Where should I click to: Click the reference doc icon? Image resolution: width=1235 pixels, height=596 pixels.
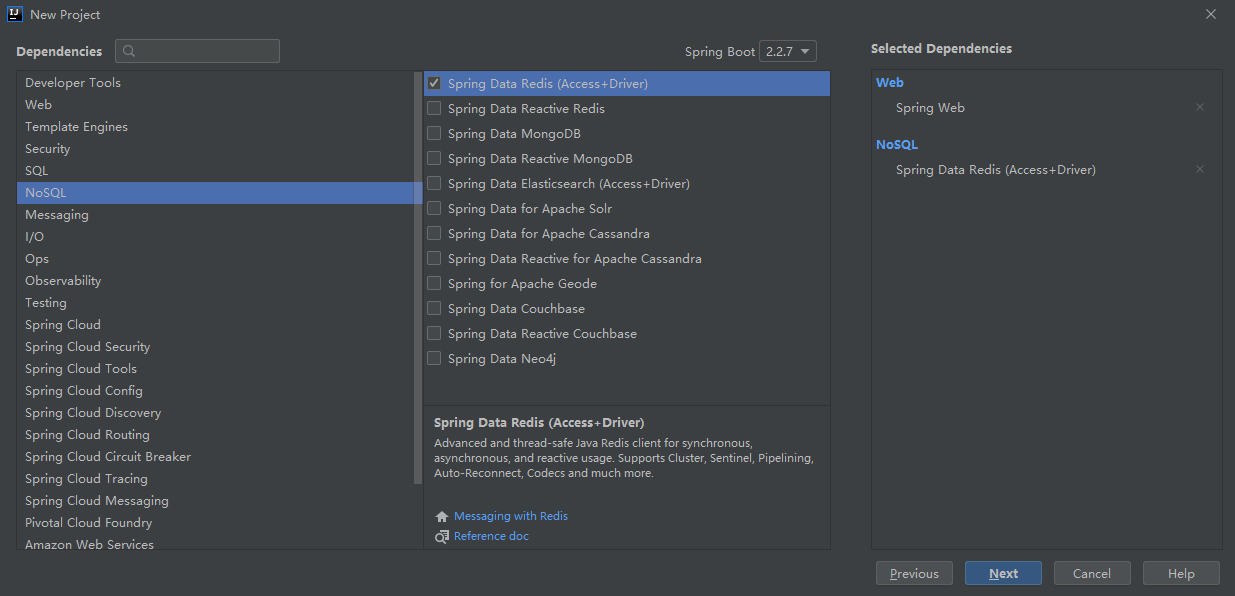[442, 537]
